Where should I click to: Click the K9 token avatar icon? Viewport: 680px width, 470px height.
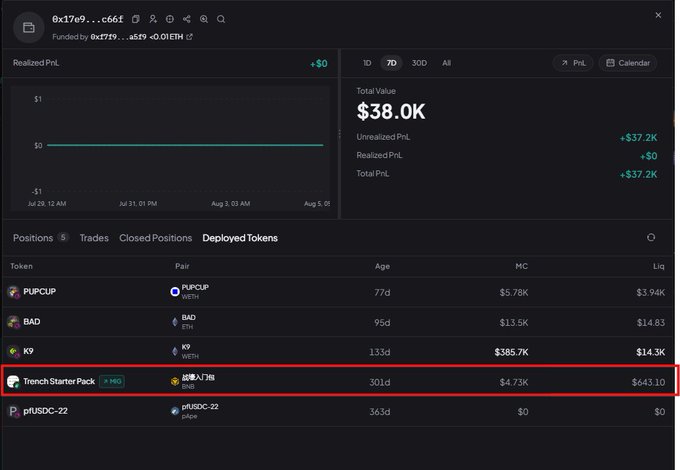click(x=13, y=352)
